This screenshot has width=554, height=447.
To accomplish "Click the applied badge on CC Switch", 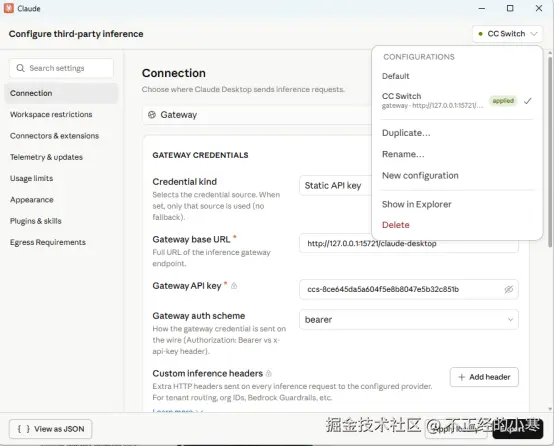I will point(503,101).
